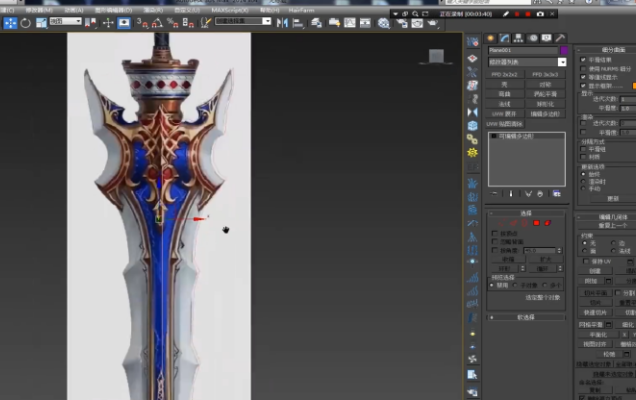Open the Create command panel tab

click(493, 38)
